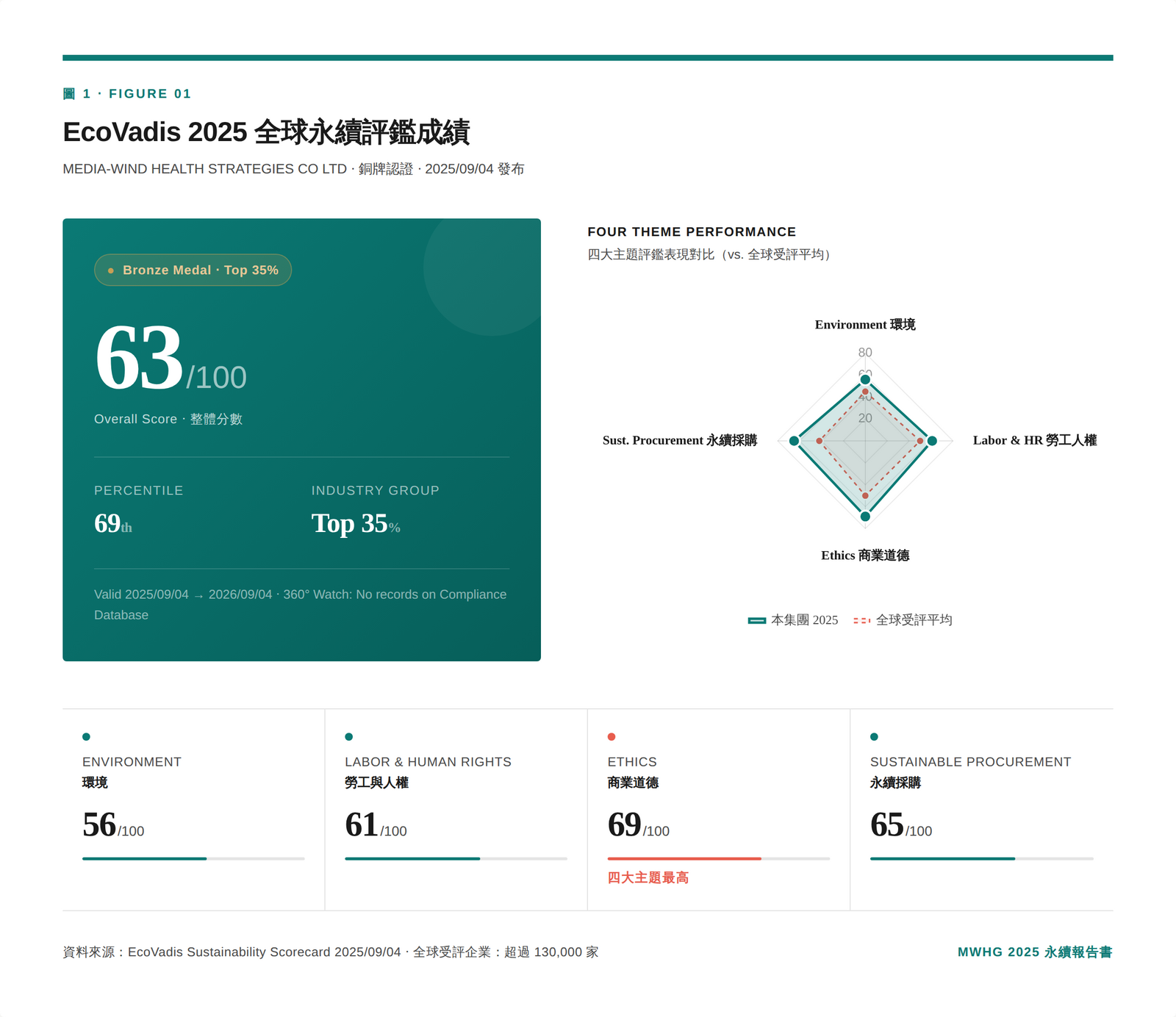Click the red dashed legend swatch

coord(862,621)
